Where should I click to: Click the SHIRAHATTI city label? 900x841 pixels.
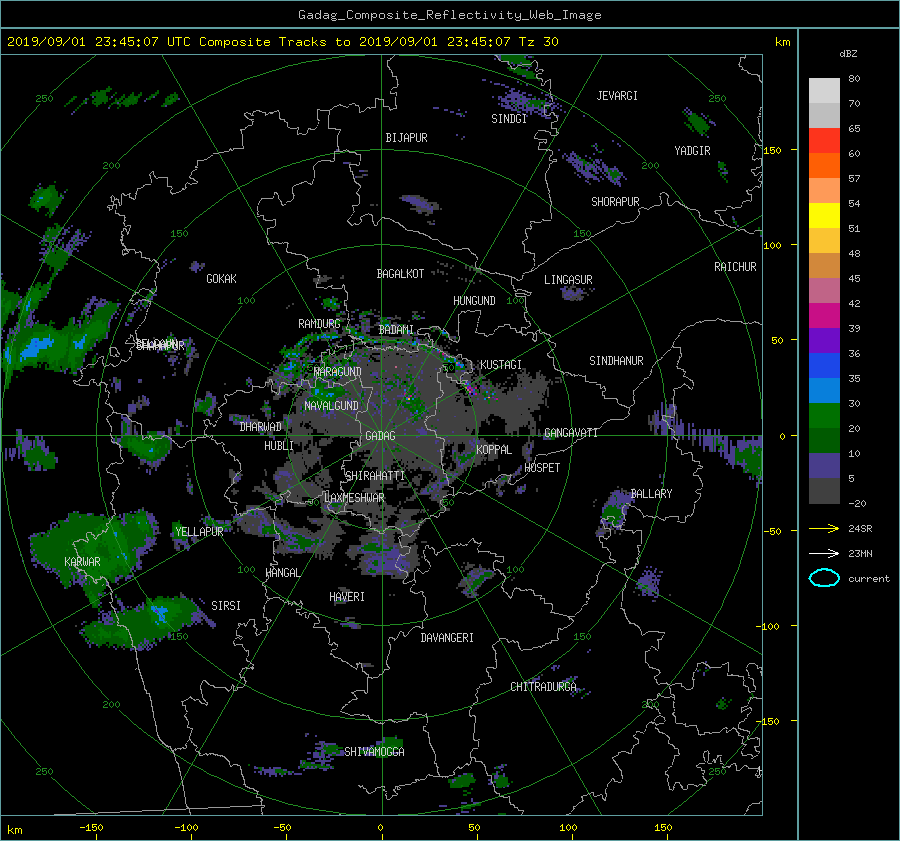pos(375,475)
